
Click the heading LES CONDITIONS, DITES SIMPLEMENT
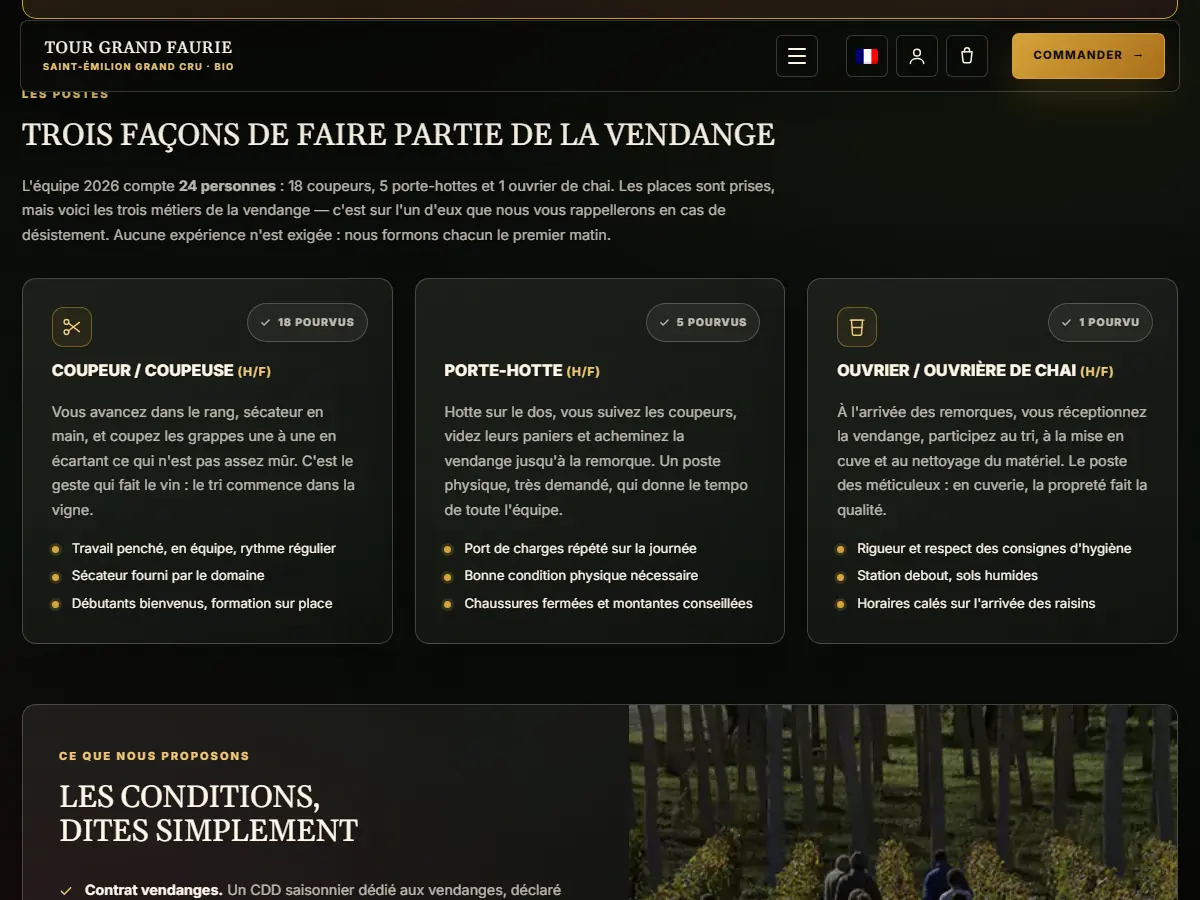point(208,813)
